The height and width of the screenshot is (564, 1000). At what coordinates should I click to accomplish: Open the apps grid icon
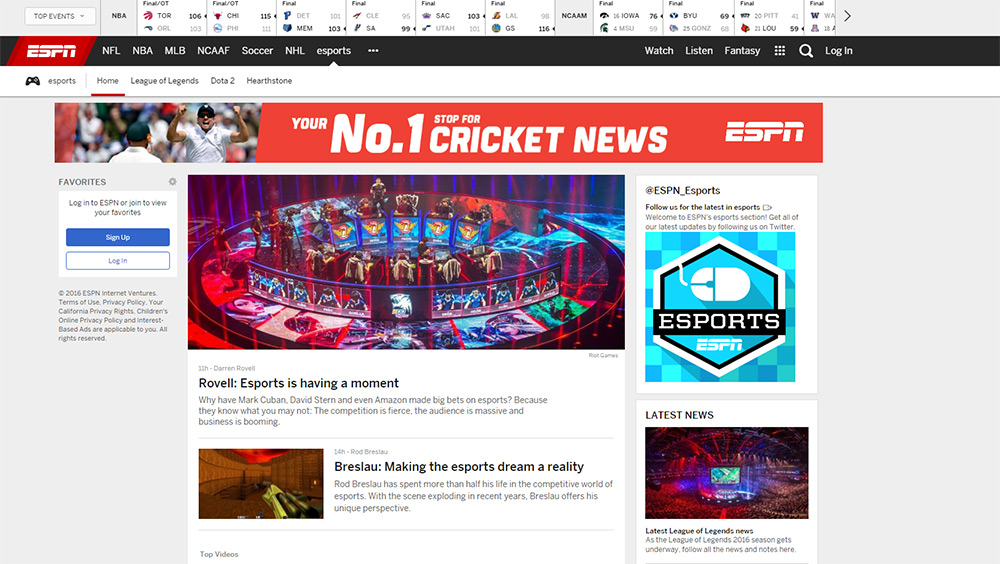point(779,51)
